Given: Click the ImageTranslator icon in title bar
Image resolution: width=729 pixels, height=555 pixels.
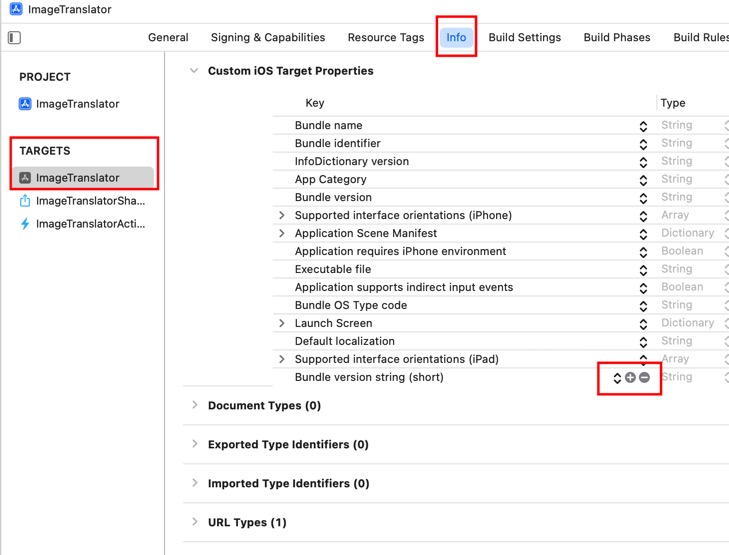Looking at the screenshot, I should point(15,9).
